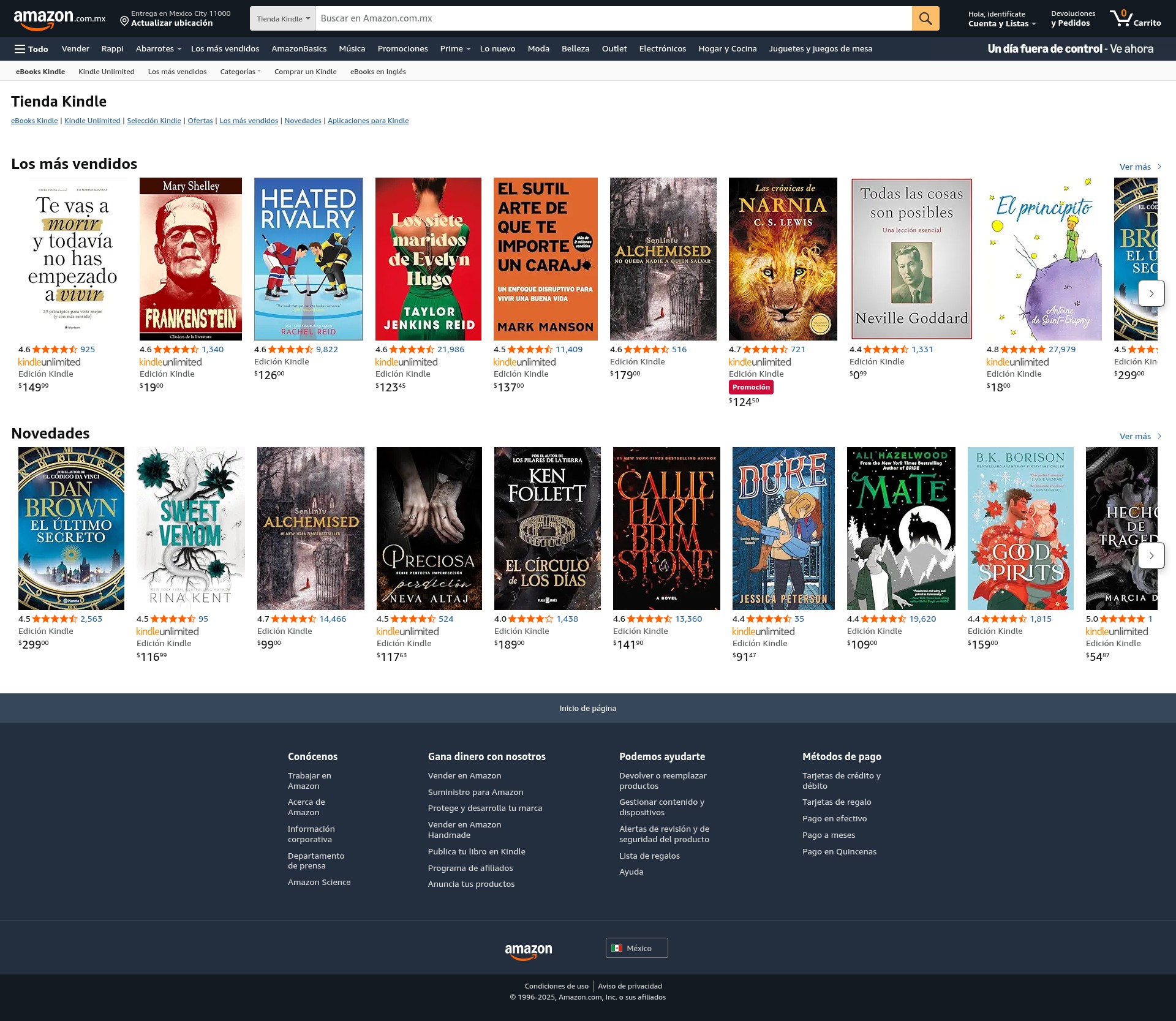
Task: Click star rating of Good Spirits
Action: (1004, 619)
